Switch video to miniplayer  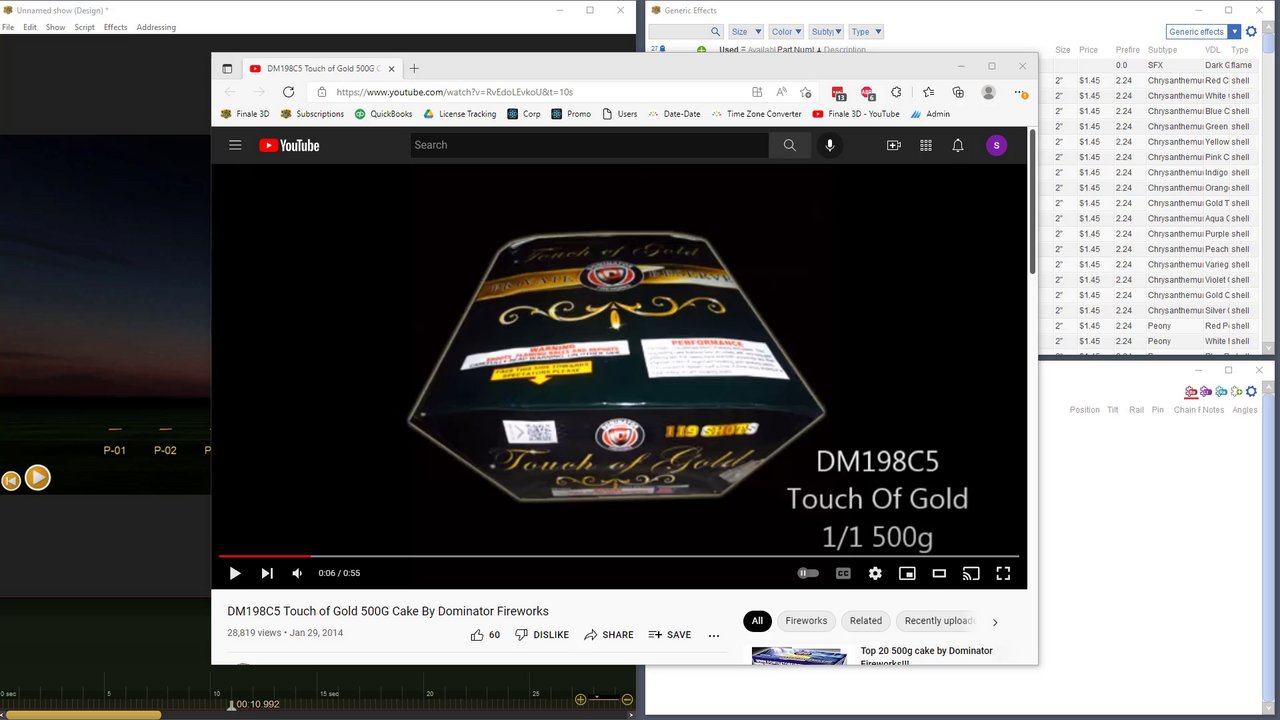(907, 573)
